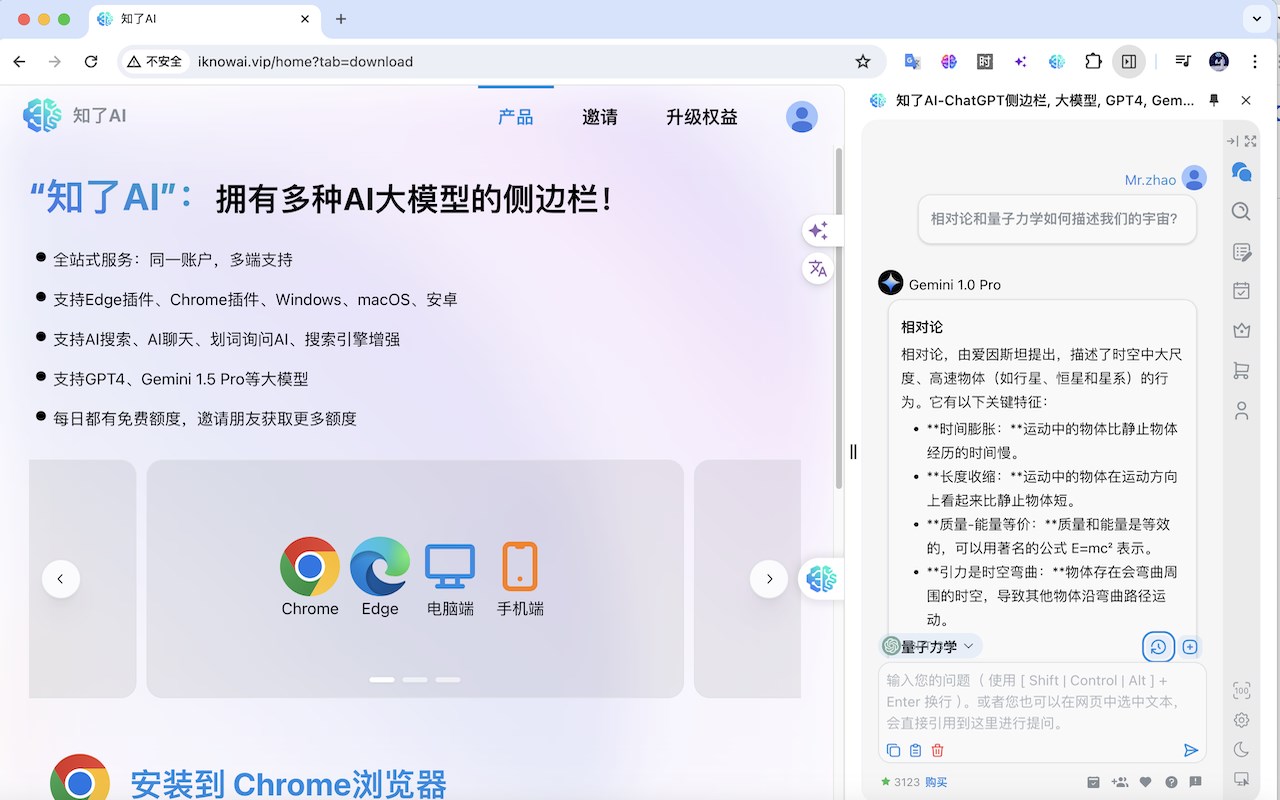Open the 升级权益 tab
Screen dimensions: 1280x800
point(702,117)
